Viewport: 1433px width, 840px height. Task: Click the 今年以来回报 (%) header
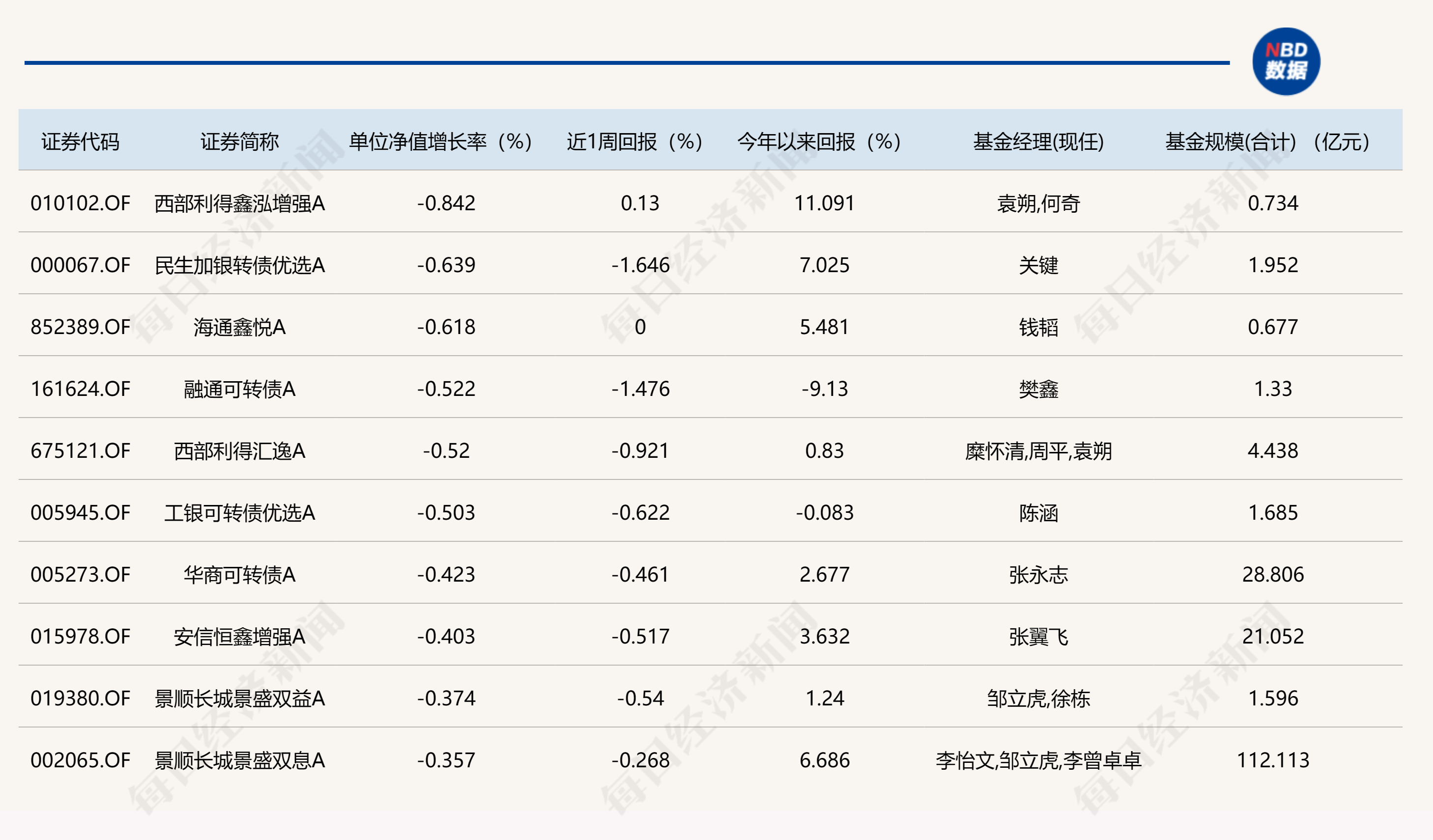pyautogui.click(x=819, y=141)
